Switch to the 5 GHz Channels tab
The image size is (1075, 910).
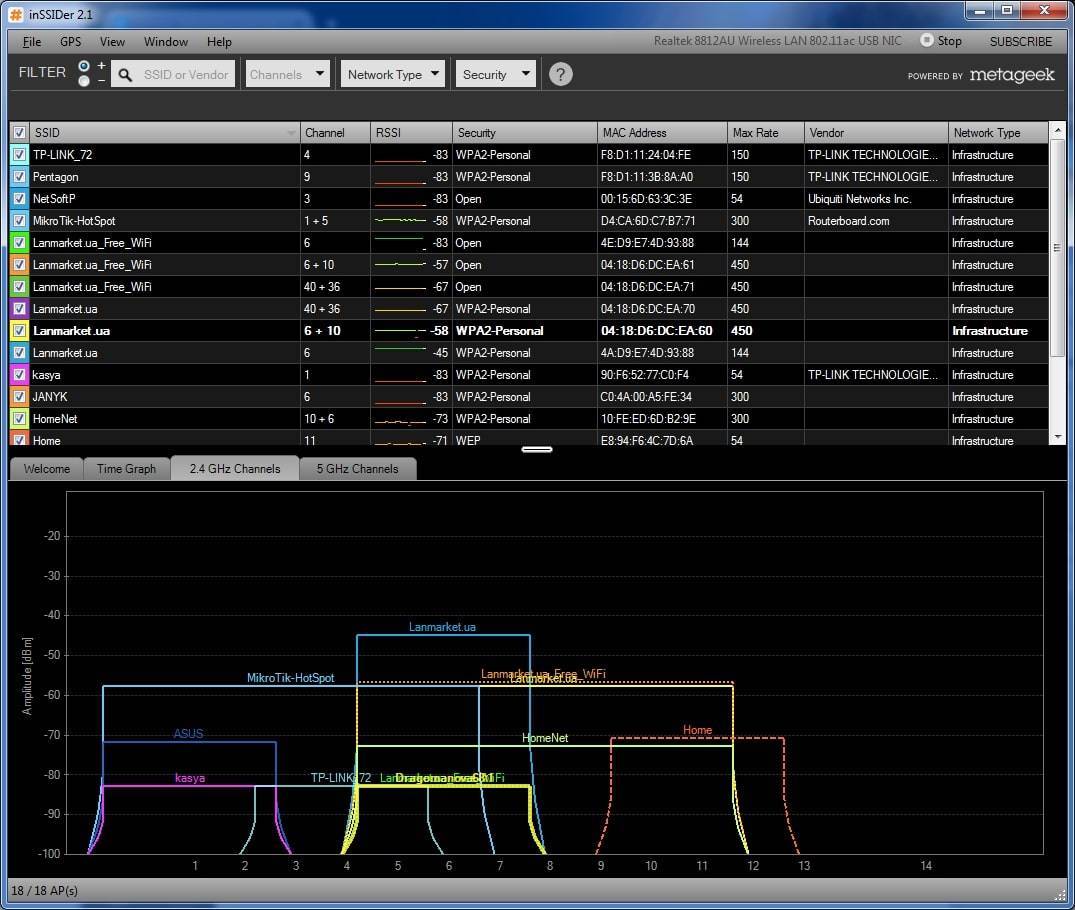click(357, 468)
